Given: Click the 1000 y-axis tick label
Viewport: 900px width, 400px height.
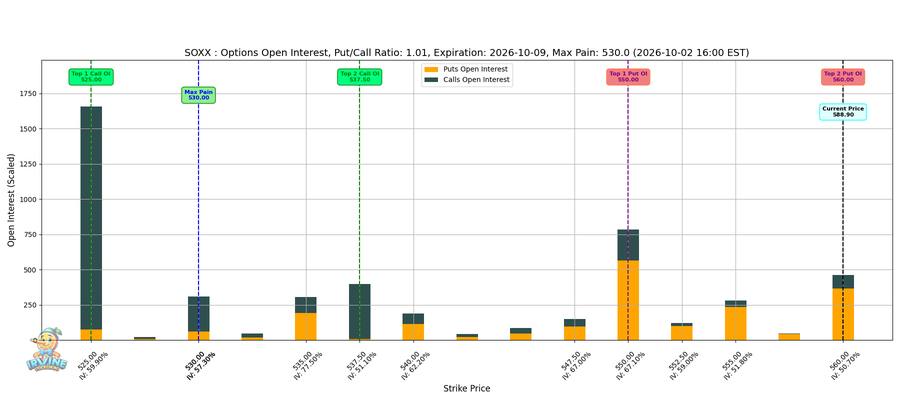Looking at the screenshot, I should click(27, 199).
